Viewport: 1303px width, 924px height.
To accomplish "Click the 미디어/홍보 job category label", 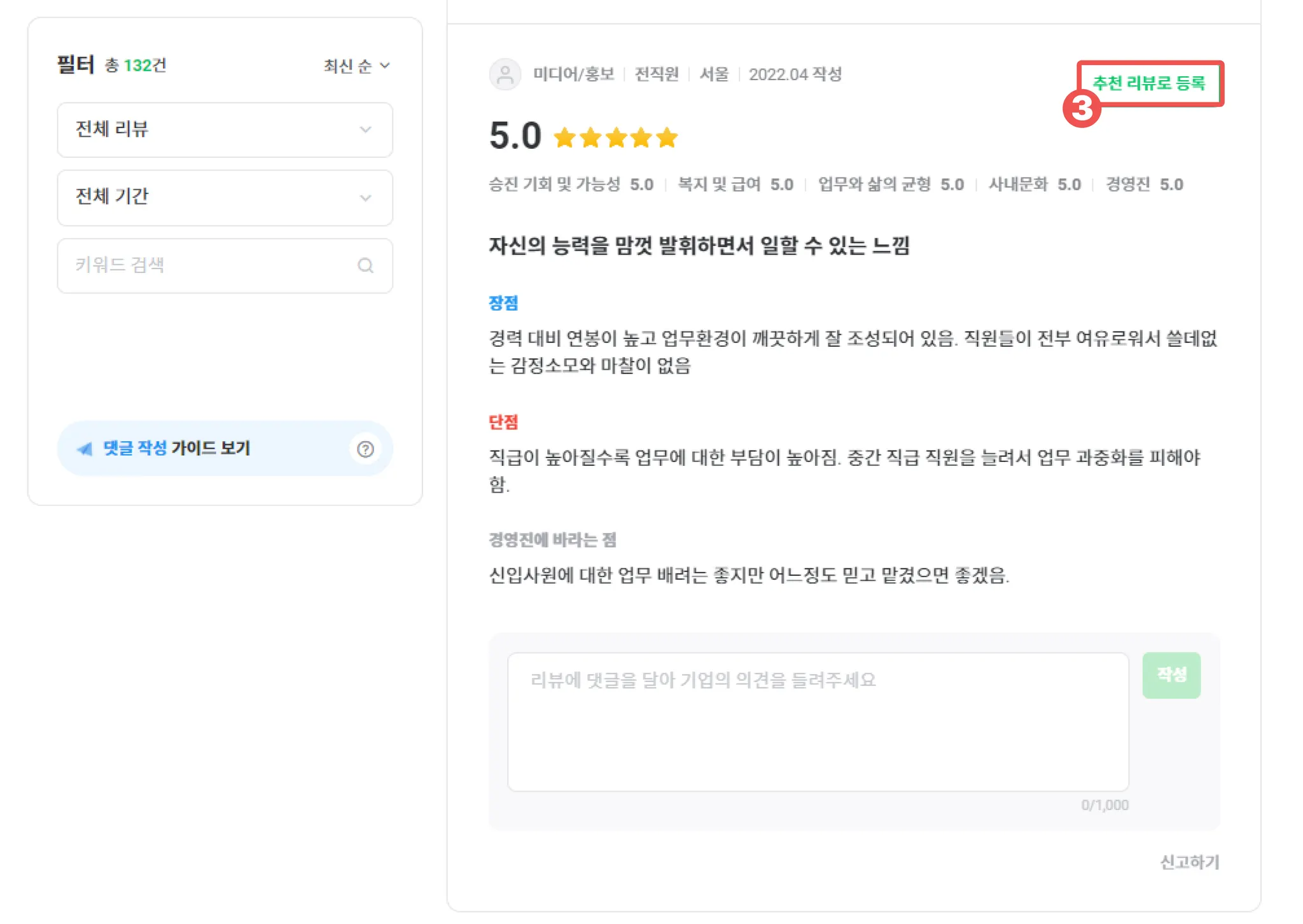I will coord(573,74).
